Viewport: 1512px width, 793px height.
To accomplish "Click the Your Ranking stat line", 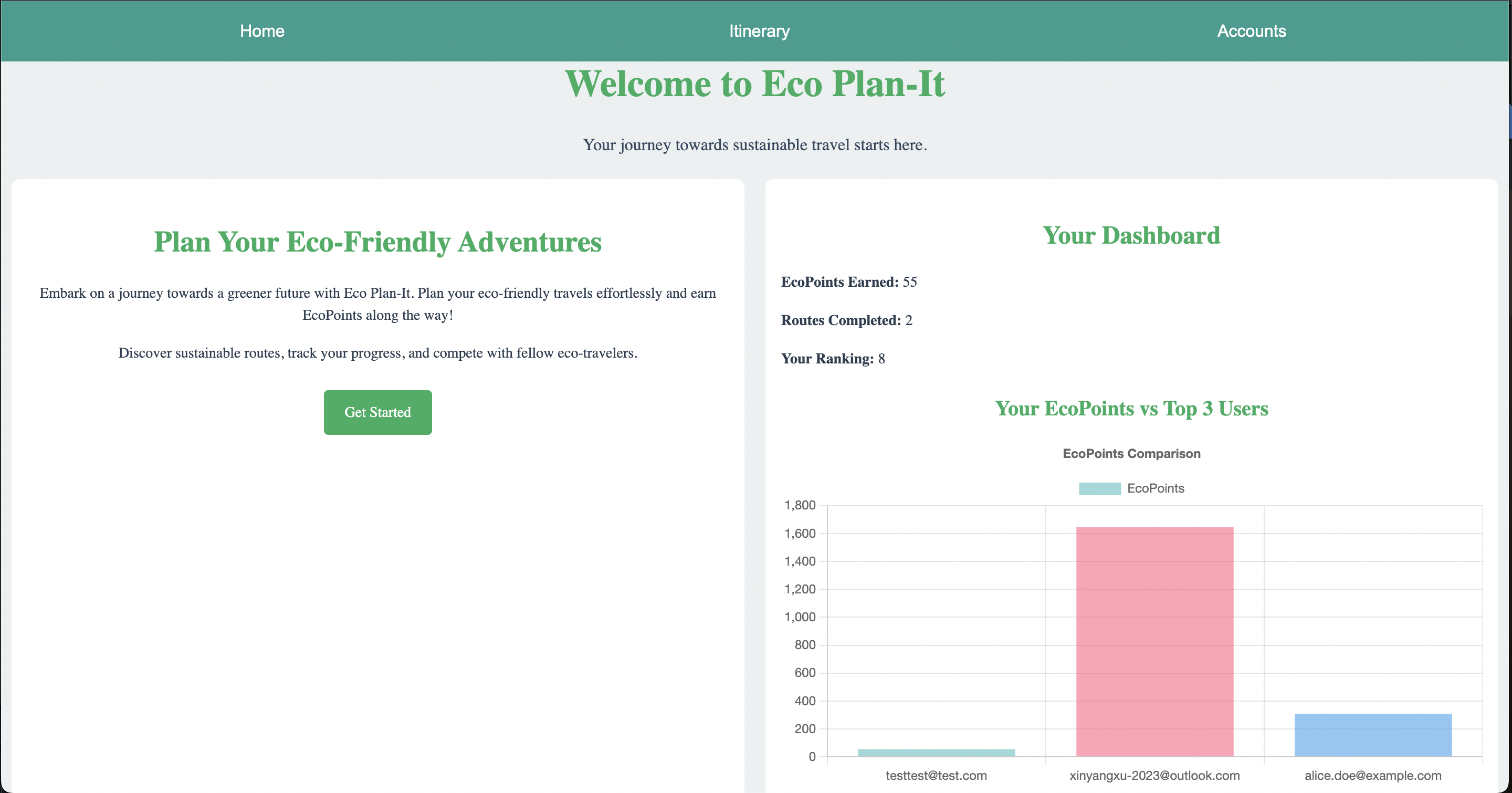I will (x=832, y=359).
